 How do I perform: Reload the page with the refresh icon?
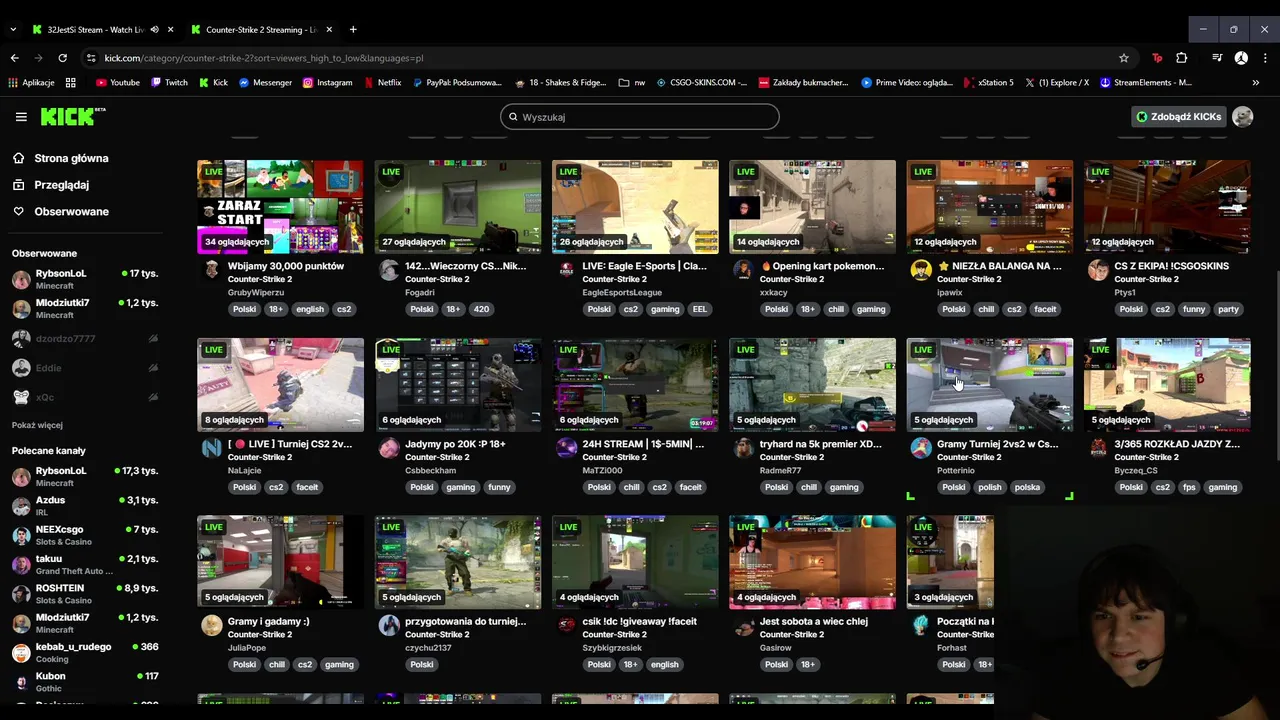[x=62, y=58]
